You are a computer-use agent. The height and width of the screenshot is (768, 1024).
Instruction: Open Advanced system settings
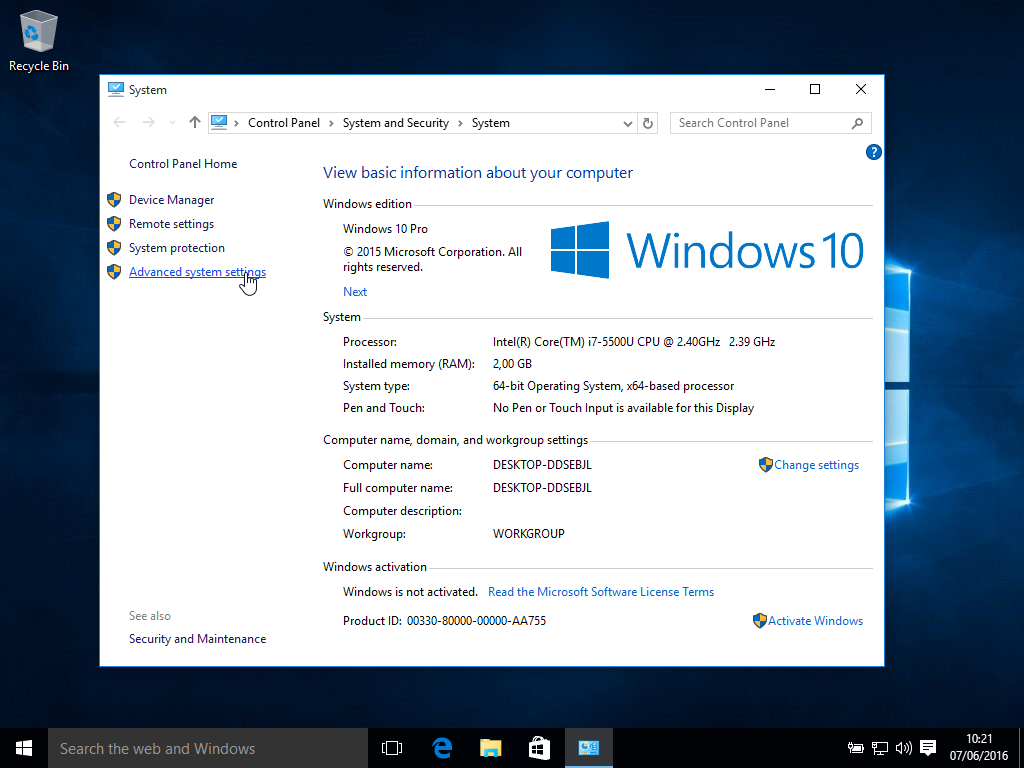[197, 272]
